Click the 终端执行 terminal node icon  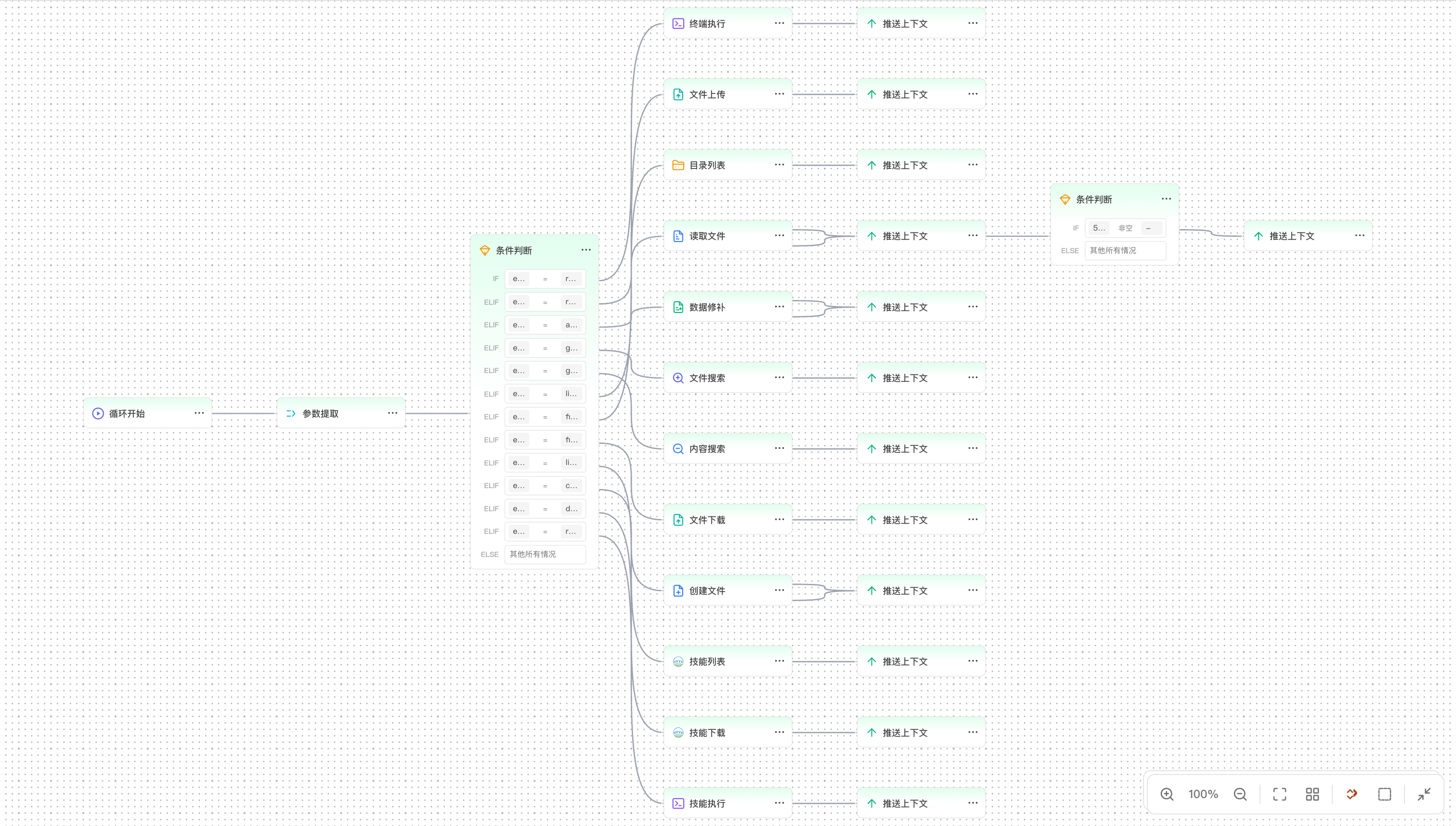(678, 23)
